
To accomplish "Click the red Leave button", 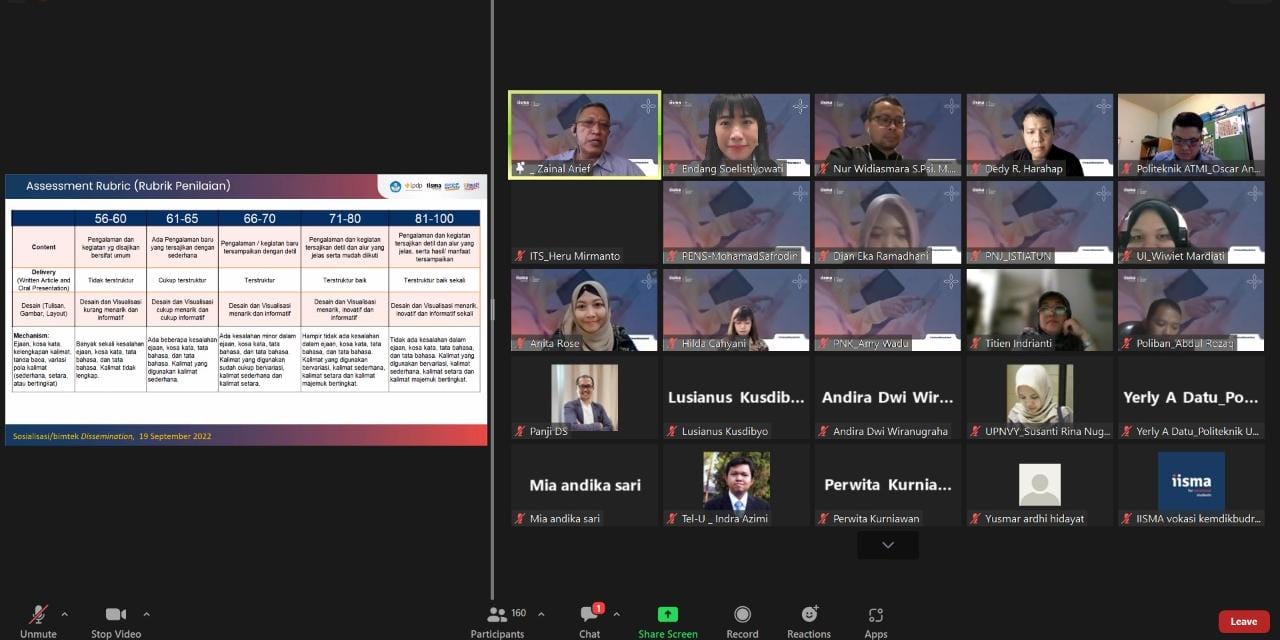I will [1244, 621].
